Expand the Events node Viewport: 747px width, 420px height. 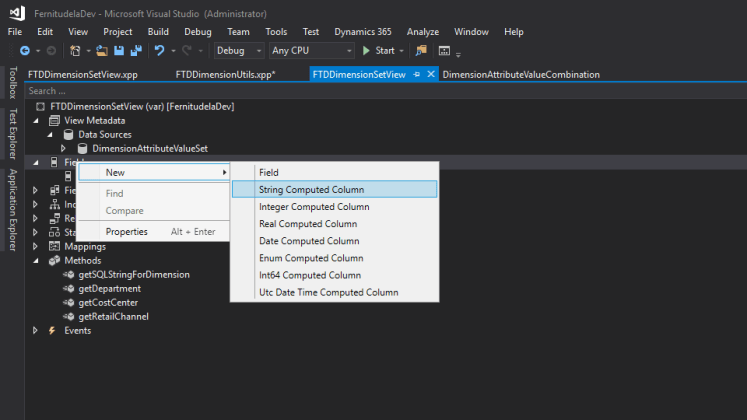click(x=35, y=330)
